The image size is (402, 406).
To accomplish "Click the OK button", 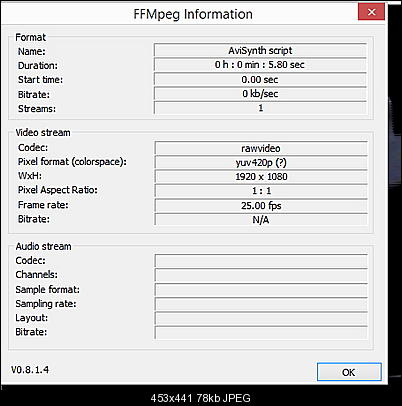I will 349,372.
